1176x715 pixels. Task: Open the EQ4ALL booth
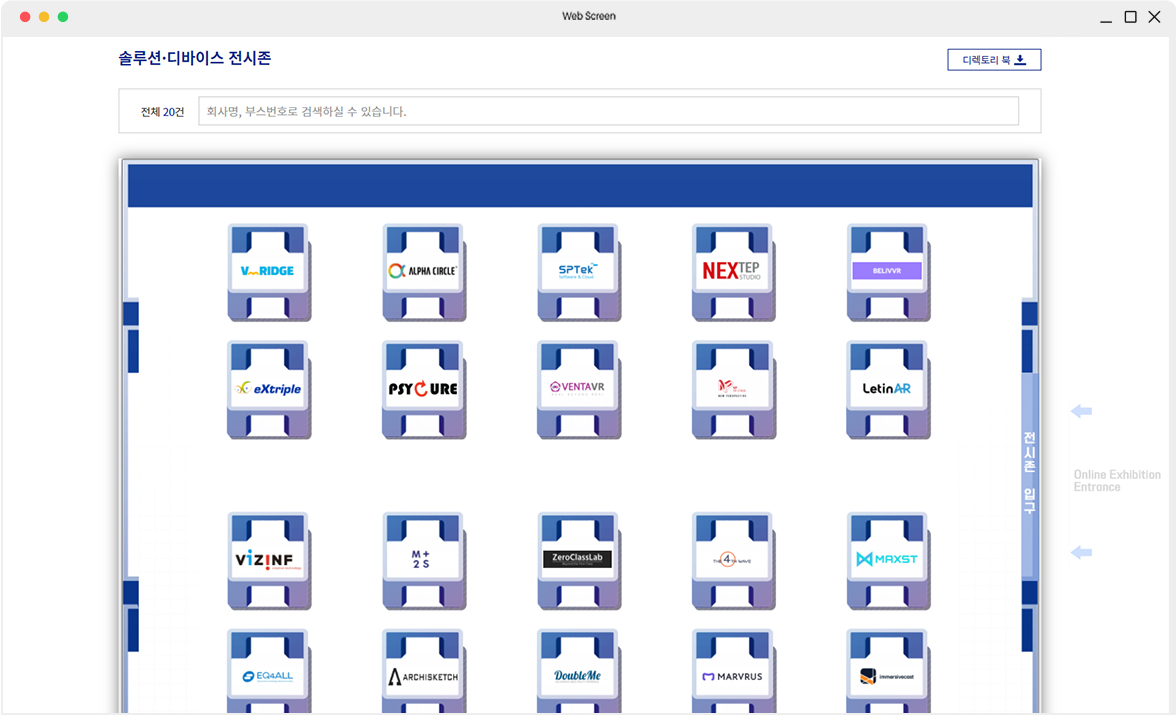pos(267,677)
